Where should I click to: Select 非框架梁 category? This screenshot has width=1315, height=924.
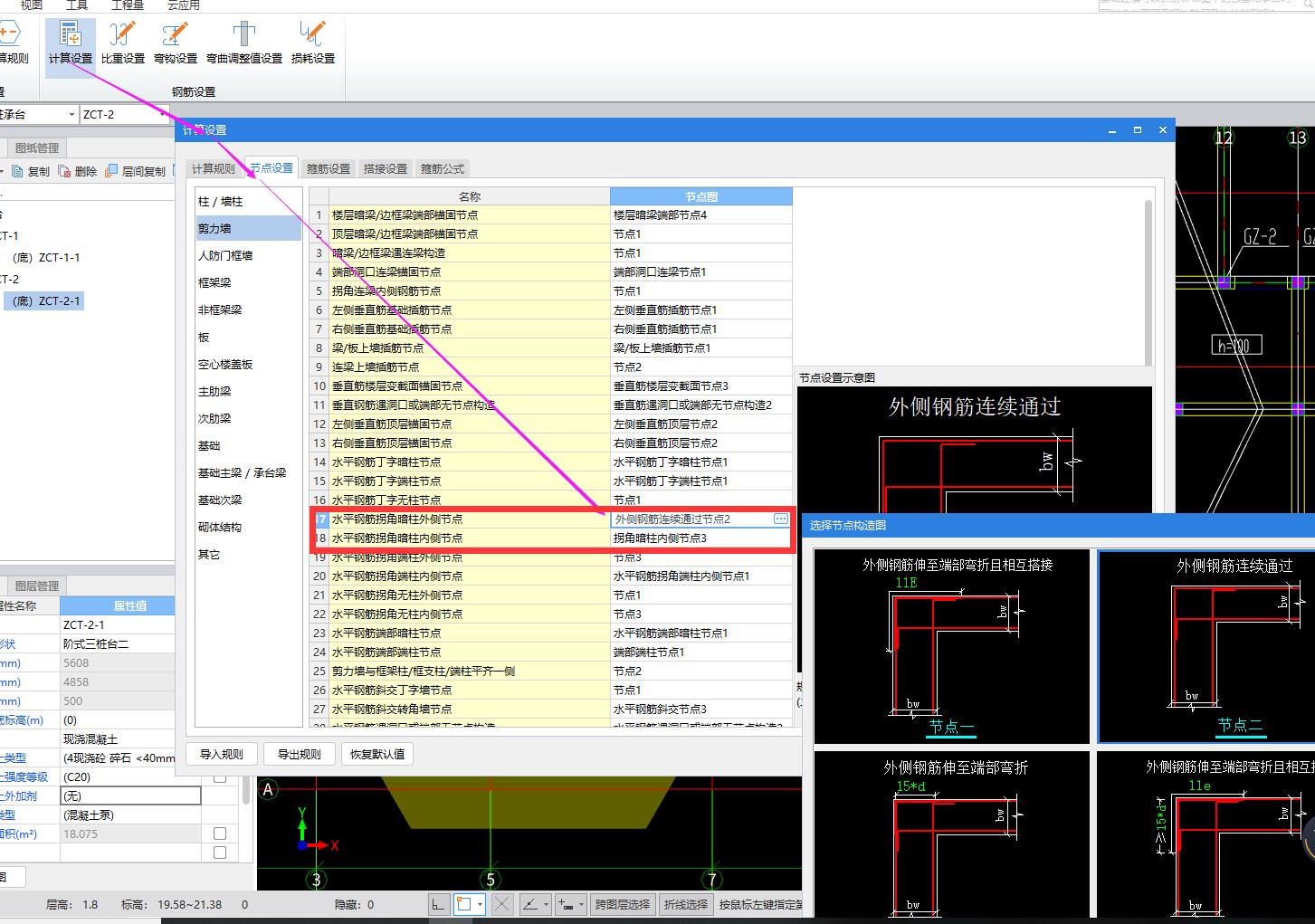tap(248, 310)
